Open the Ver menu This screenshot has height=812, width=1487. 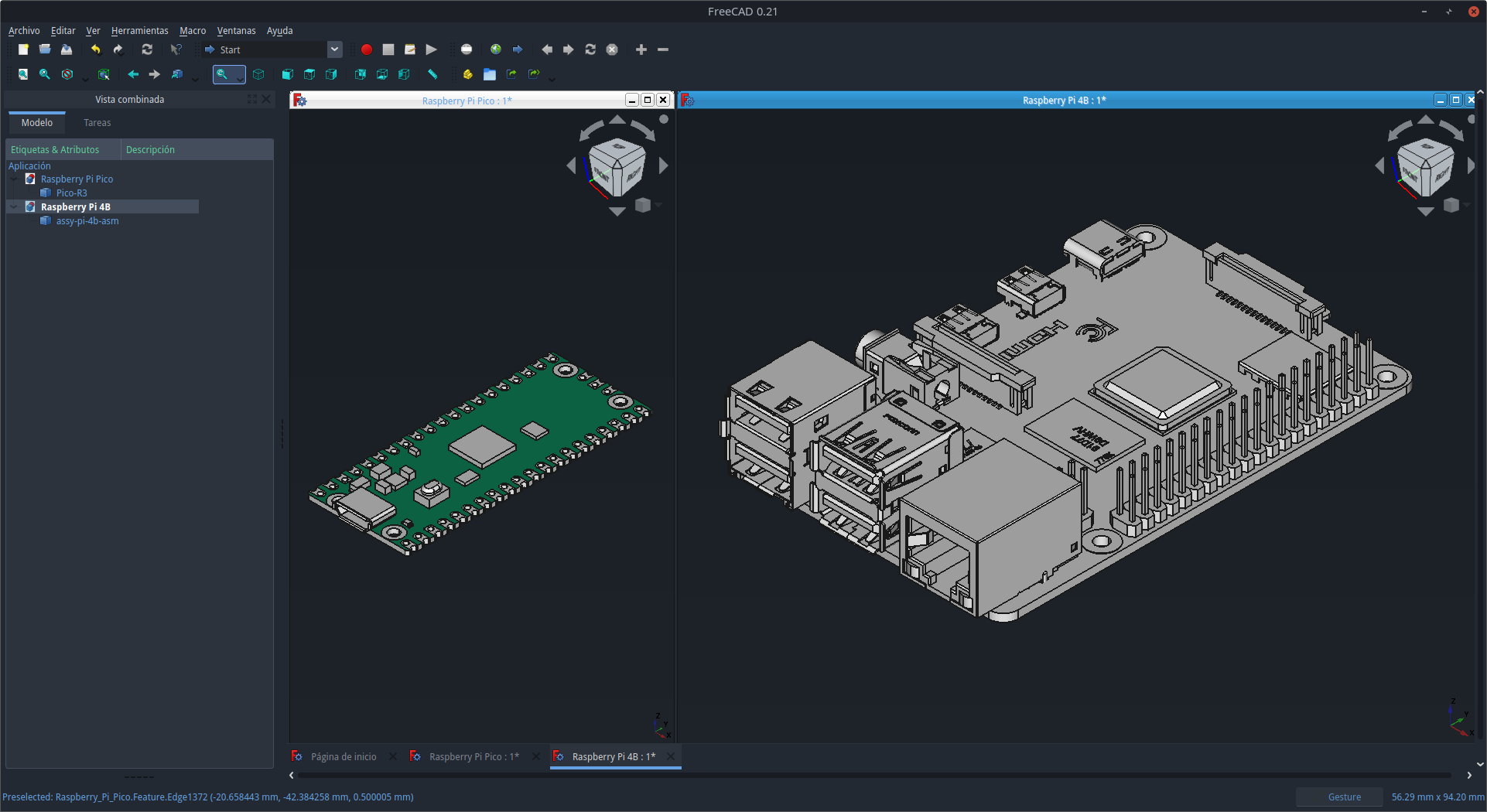pyautogui.click(x=93, y=31)
